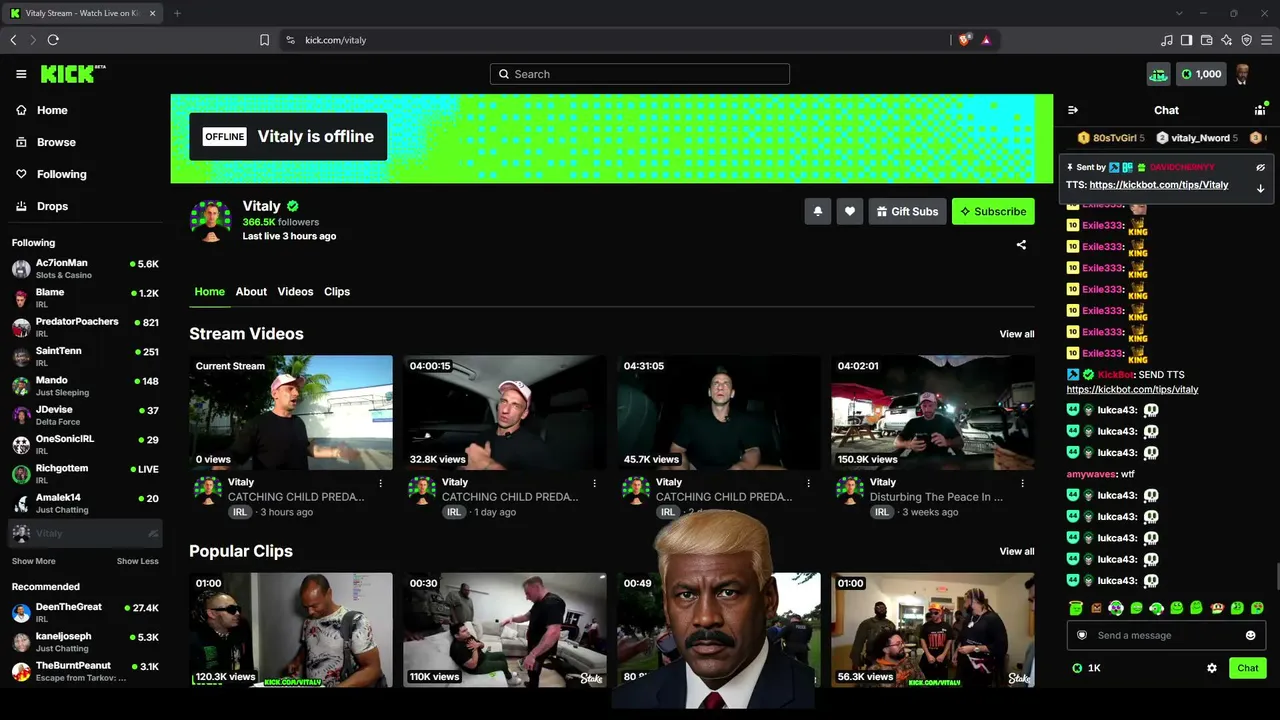Switch to the About tab

[x=251, y=292]
